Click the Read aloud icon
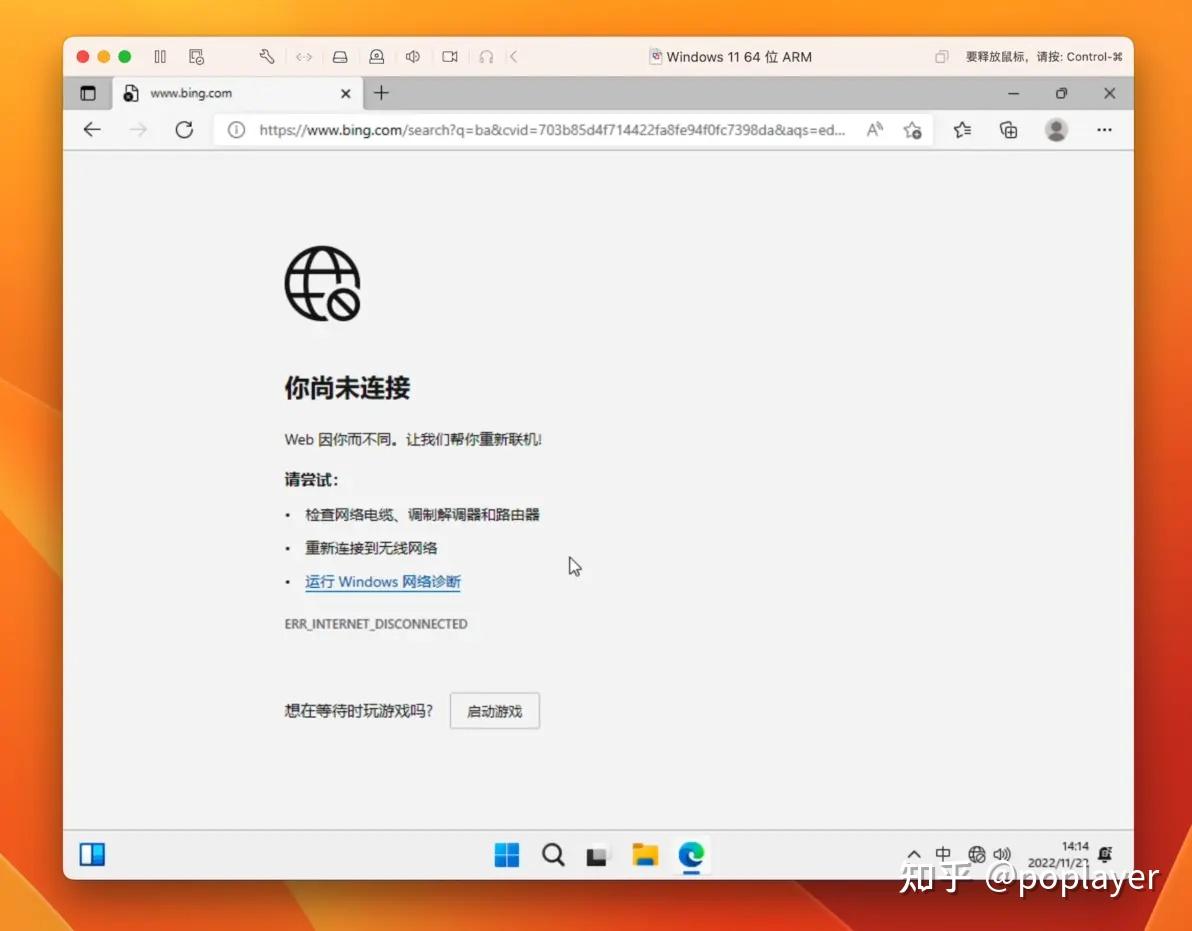The height and width of the screenshot is (931, 1192). point(875,130)
